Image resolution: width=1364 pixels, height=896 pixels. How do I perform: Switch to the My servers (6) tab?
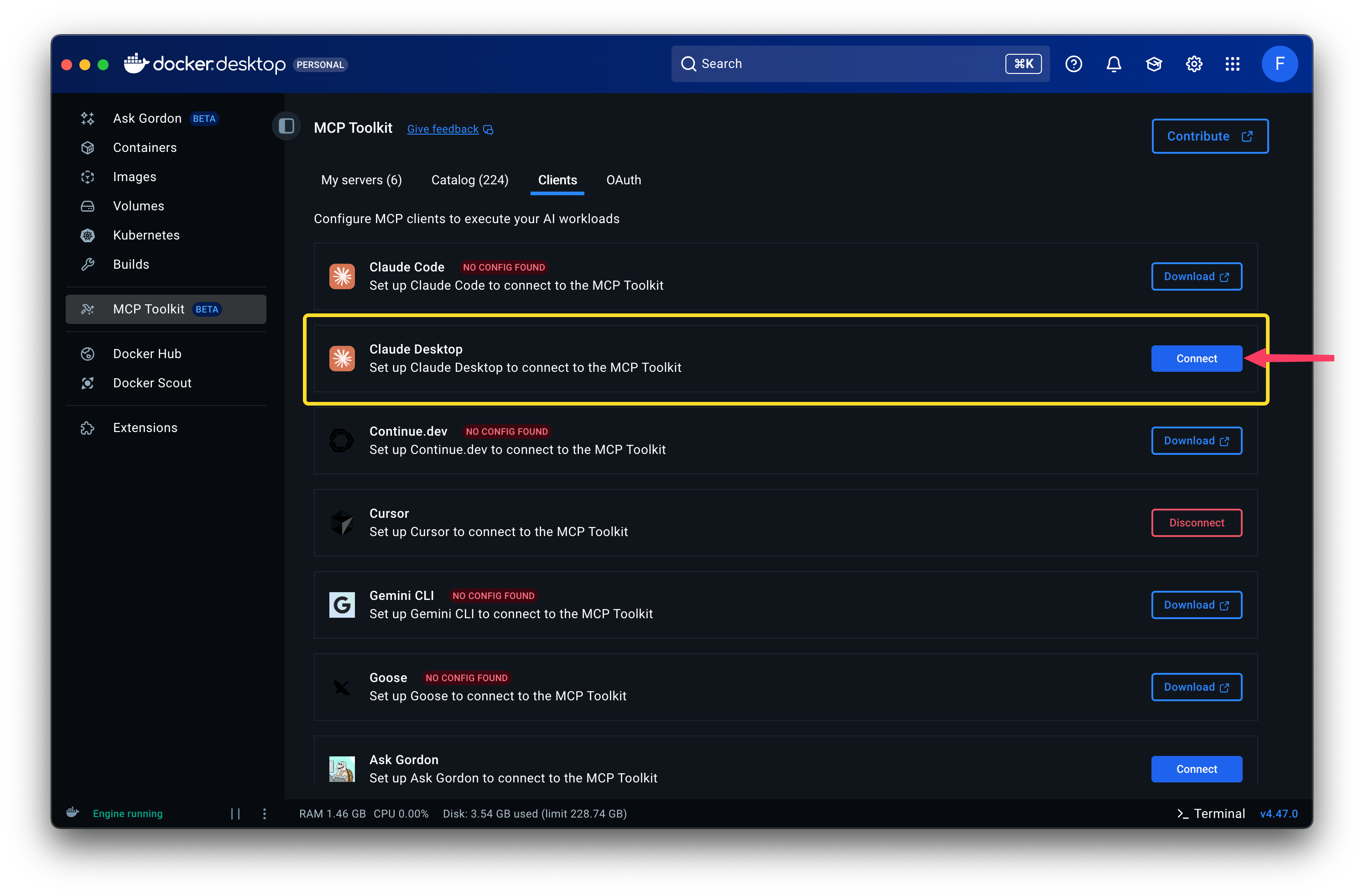(x=361, y=180)
